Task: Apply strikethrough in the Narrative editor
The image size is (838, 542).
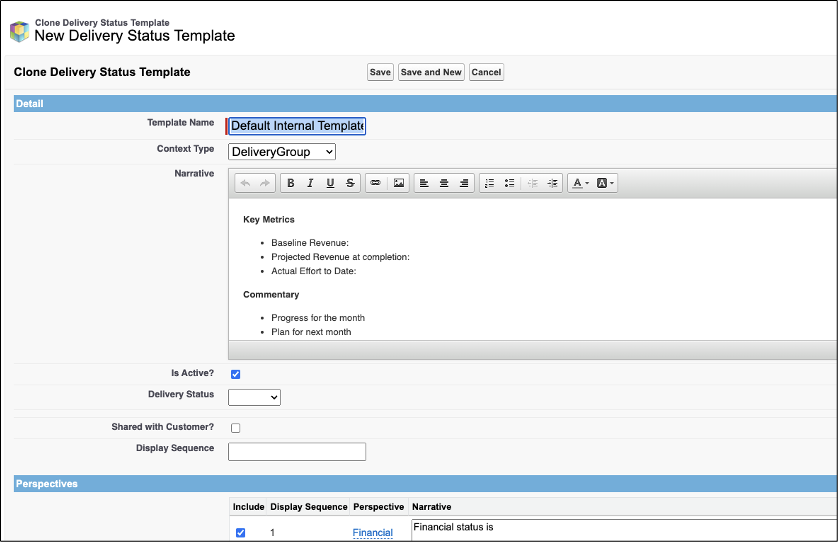Action: (x=350, y=183)
